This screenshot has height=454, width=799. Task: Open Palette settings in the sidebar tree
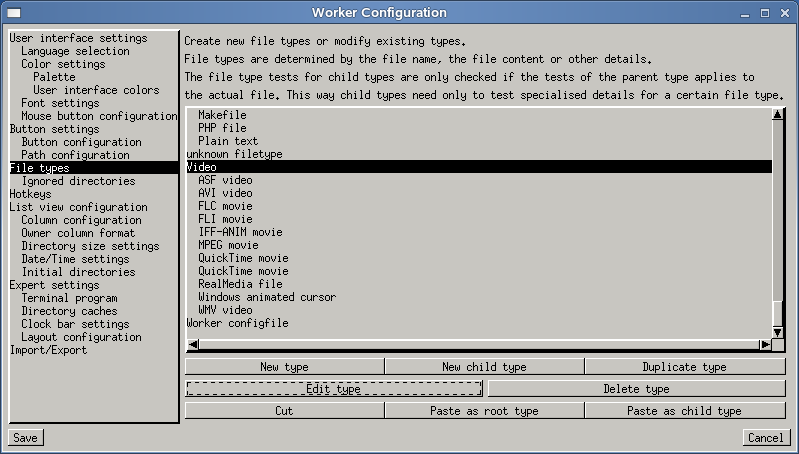point(53,77)
